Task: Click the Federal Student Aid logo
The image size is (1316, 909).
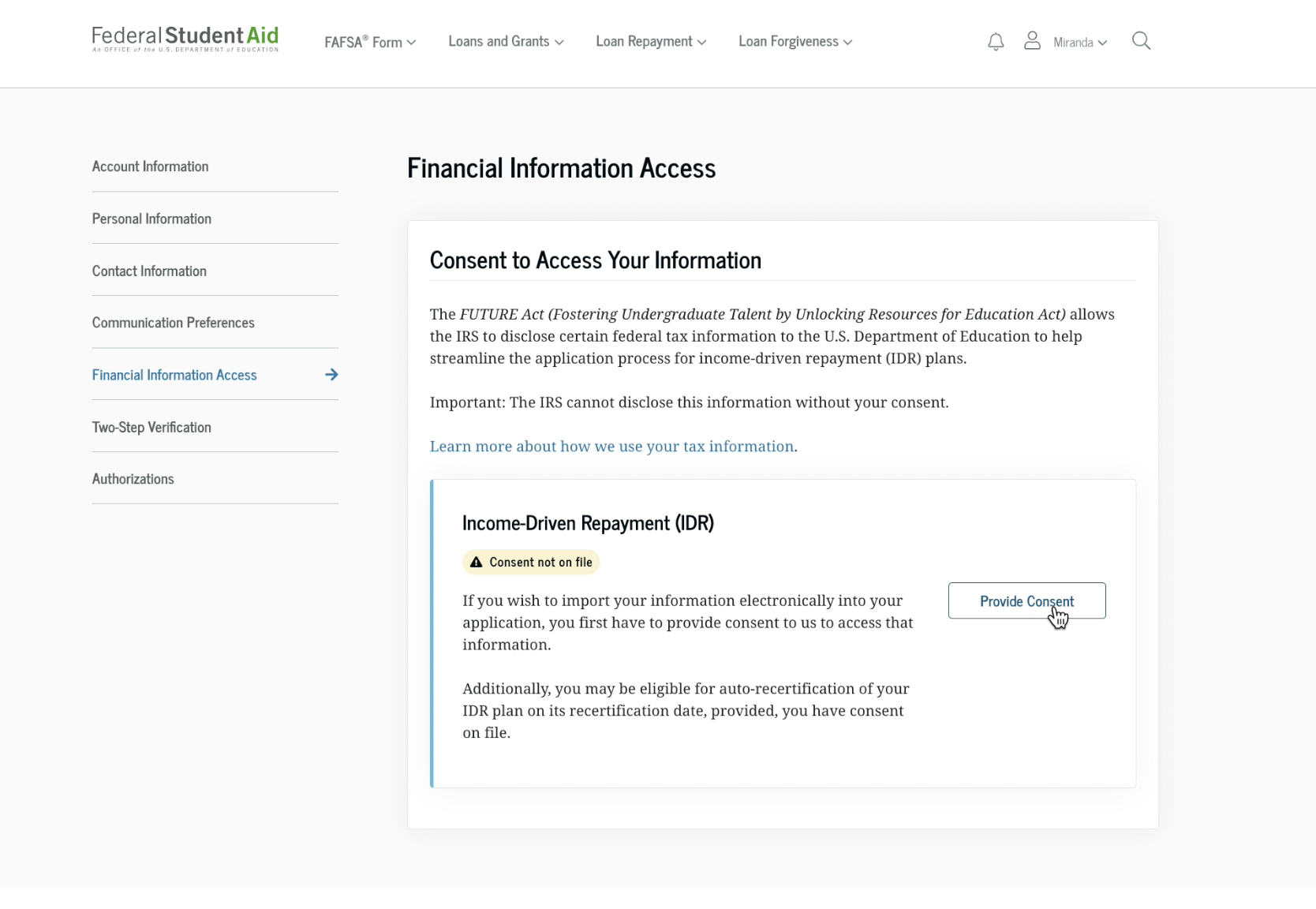Action: (x=184, y=38)
